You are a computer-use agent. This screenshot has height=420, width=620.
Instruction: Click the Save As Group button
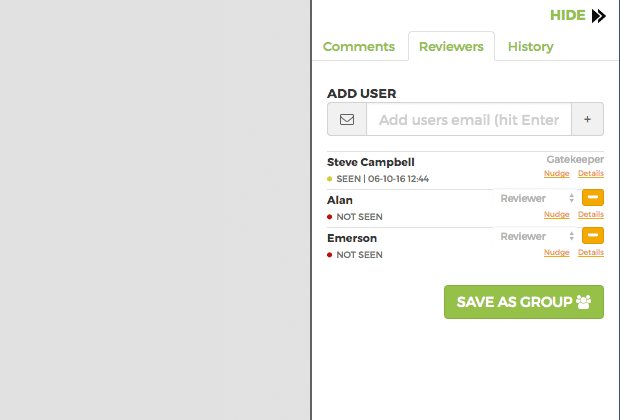pos(524,302)
